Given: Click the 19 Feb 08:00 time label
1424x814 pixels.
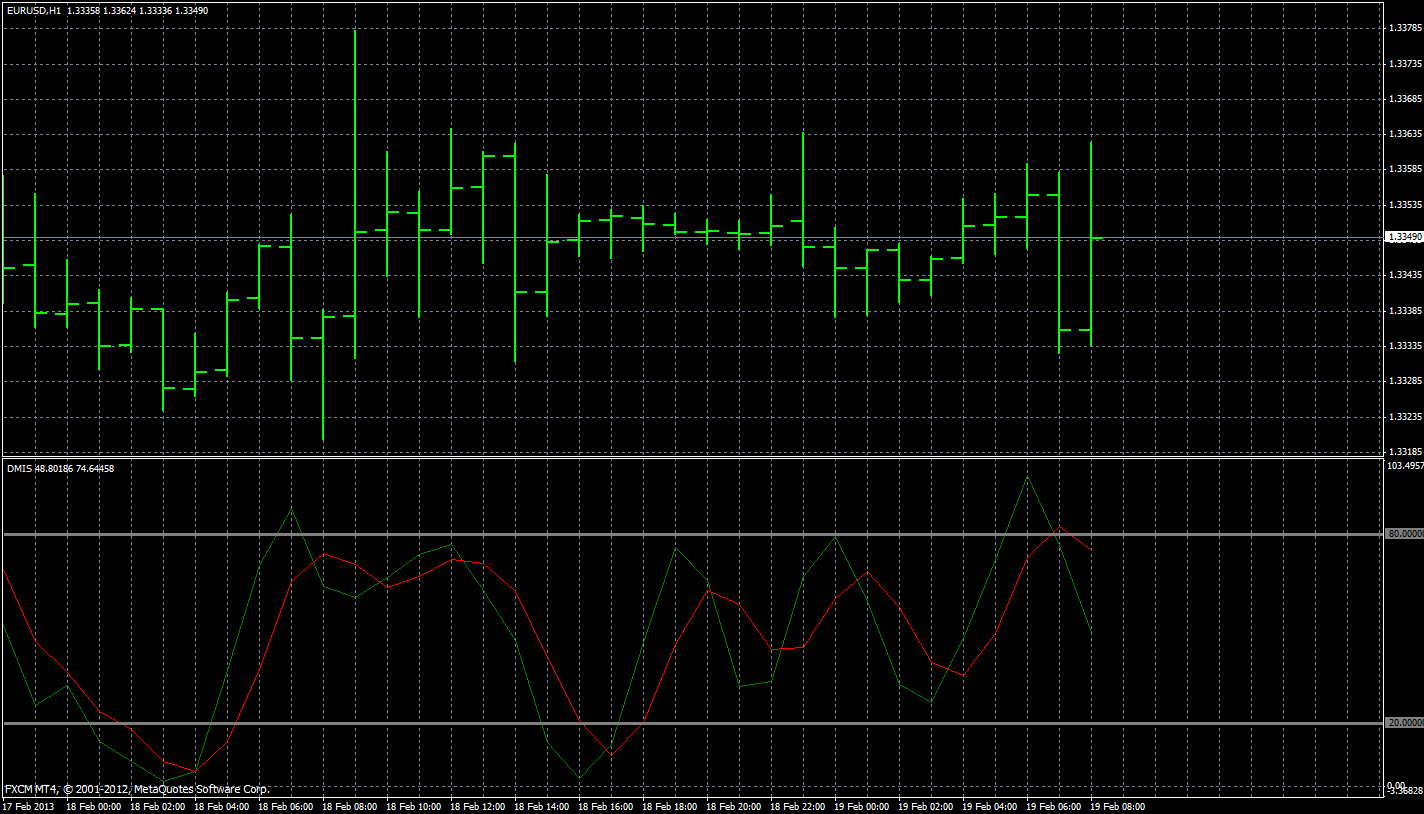Looking at the screenshot, I should 1118,806.
